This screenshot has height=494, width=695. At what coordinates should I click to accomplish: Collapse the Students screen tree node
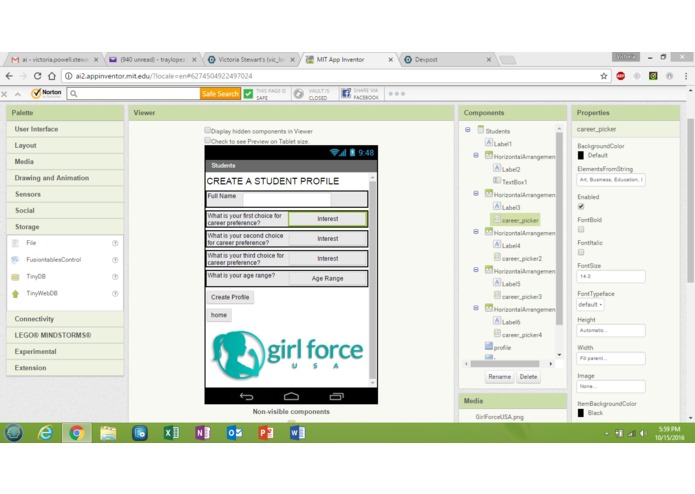tap(468, 130)
